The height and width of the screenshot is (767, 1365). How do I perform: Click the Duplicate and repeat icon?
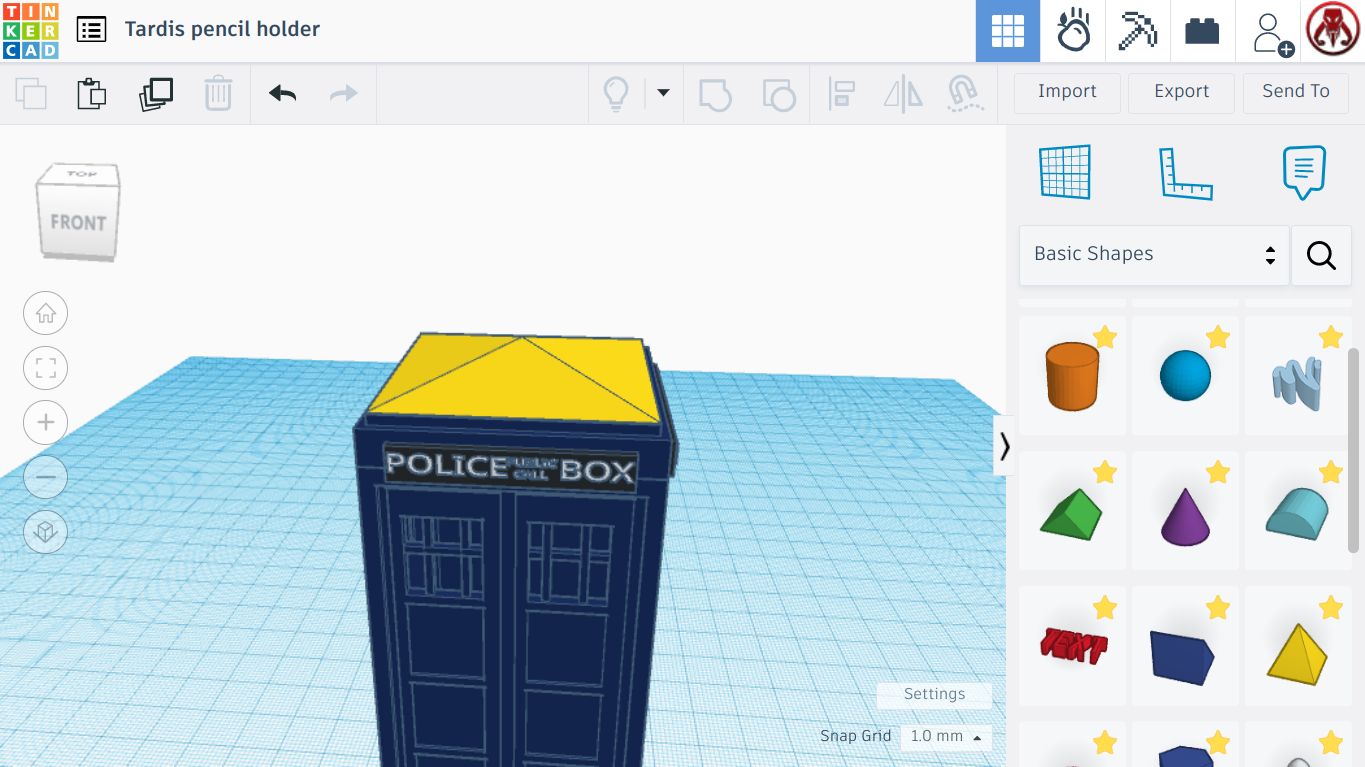pos(156,94)
